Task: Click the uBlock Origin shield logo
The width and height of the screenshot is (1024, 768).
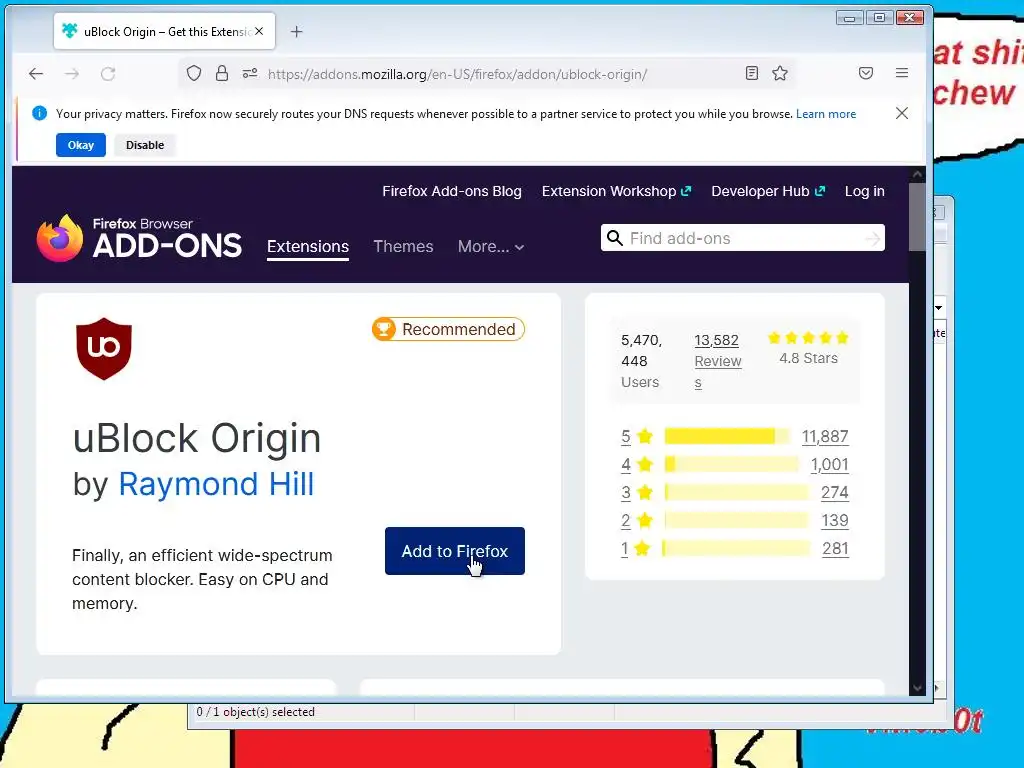Action: tap(104, 349)
